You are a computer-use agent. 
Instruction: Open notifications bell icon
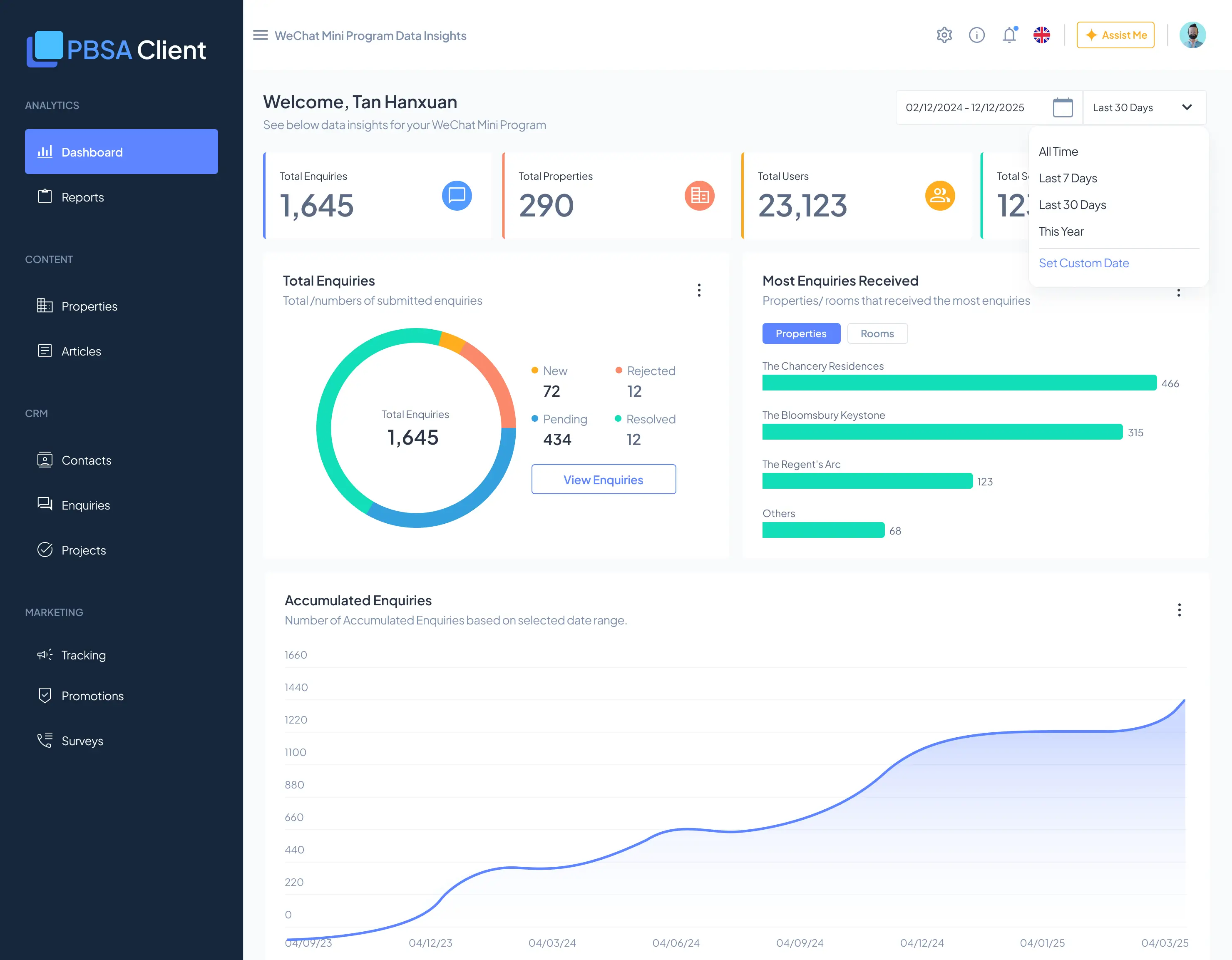[x=1009, y=35]
